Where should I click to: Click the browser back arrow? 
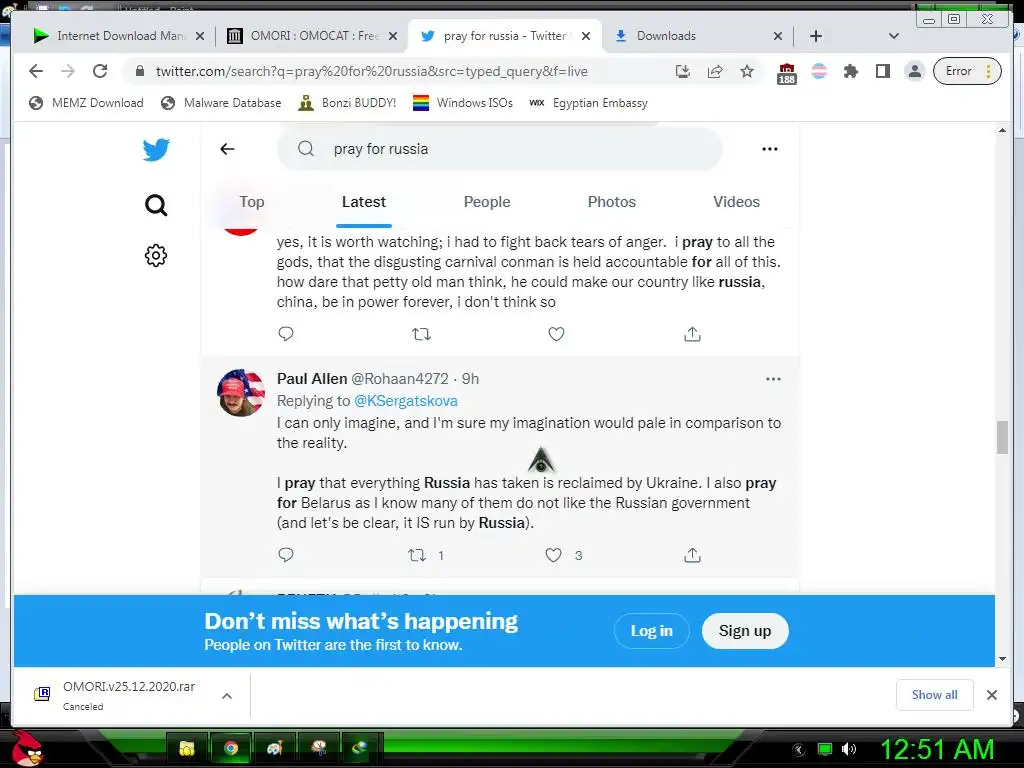36,71
